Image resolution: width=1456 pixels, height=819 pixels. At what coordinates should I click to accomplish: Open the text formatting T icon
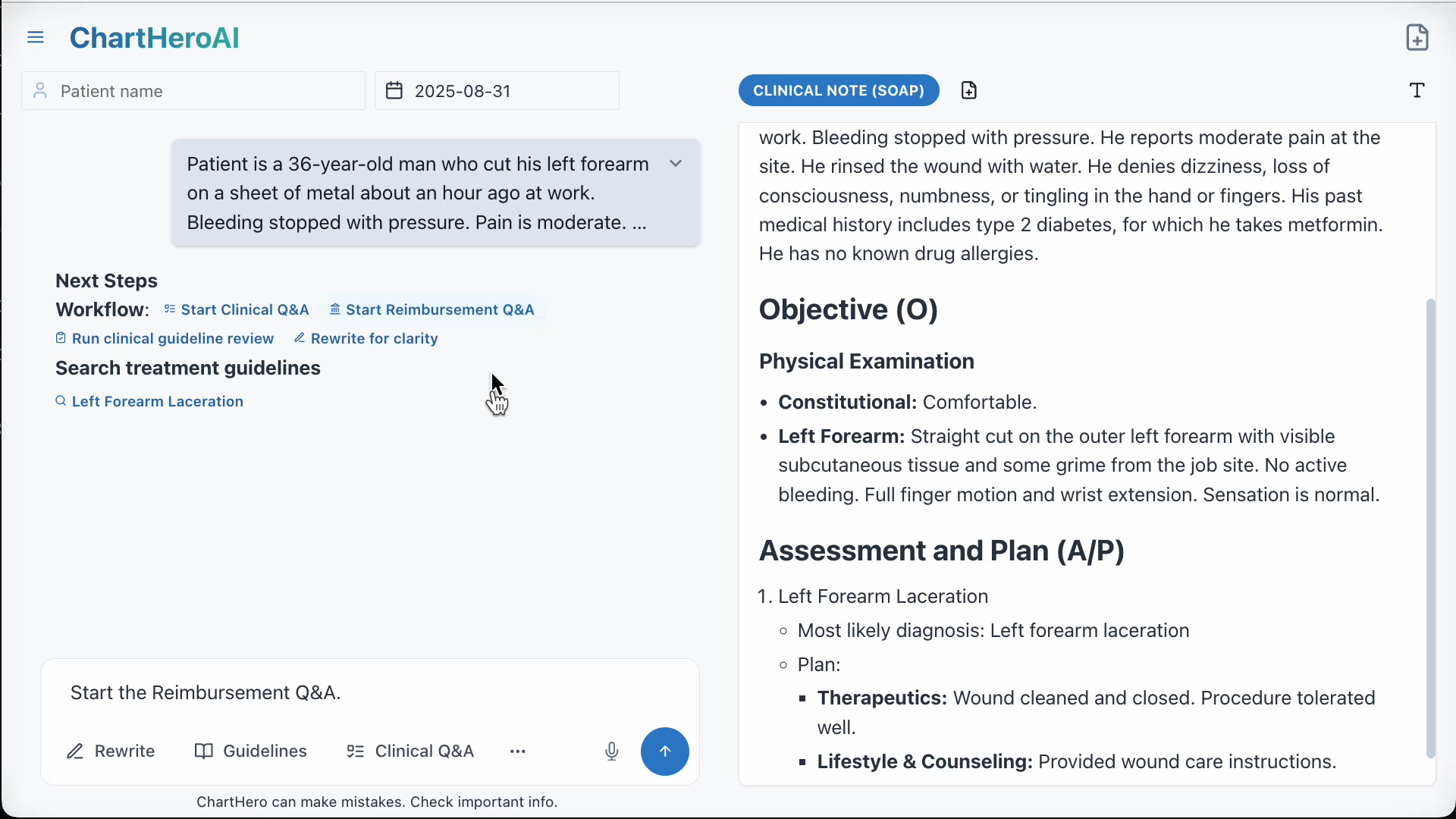click(x=1417, y=90)
